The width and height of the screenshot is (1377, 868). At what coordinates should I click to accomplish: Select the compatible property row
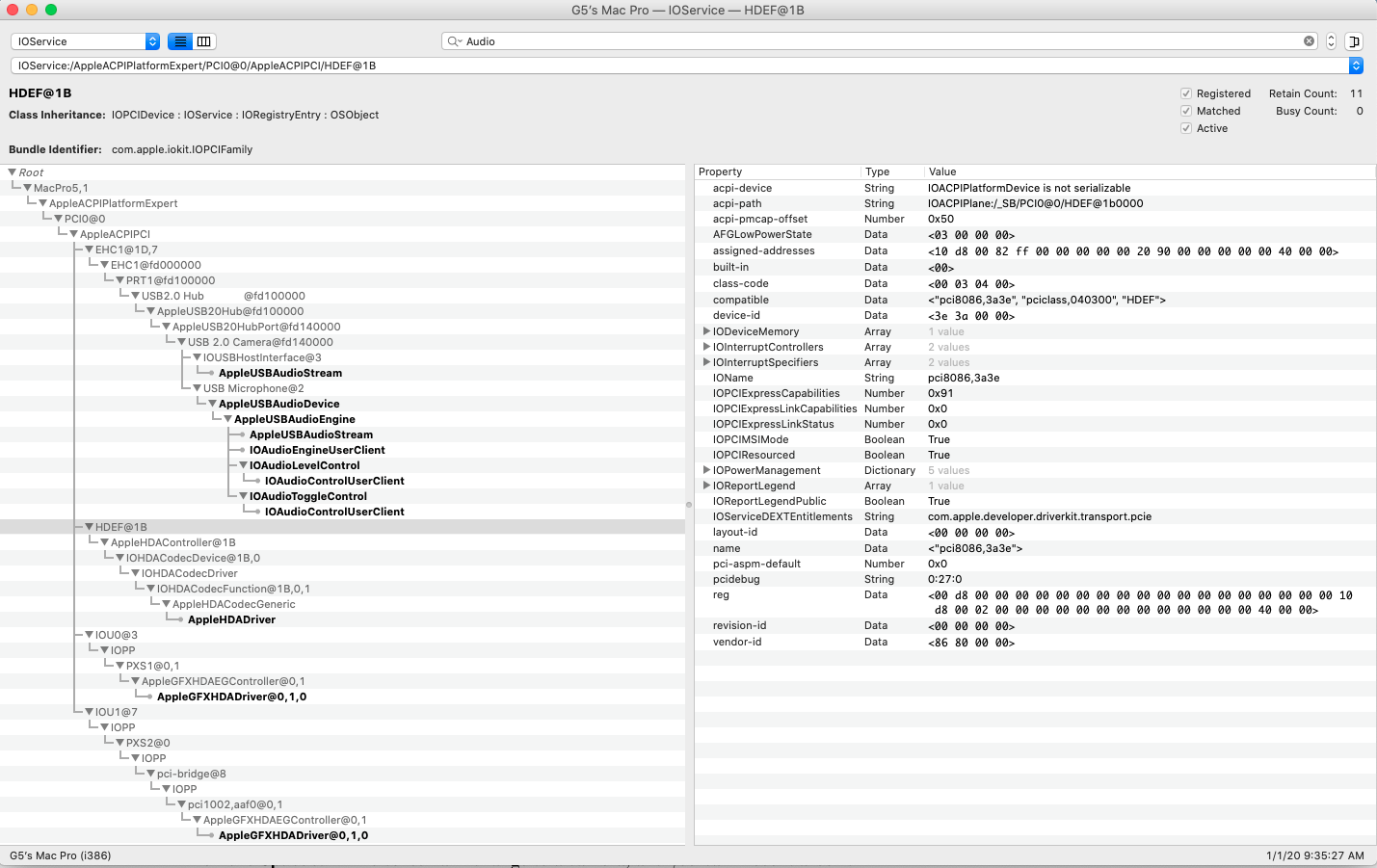pyautogui.click(x=1035, y=300)
